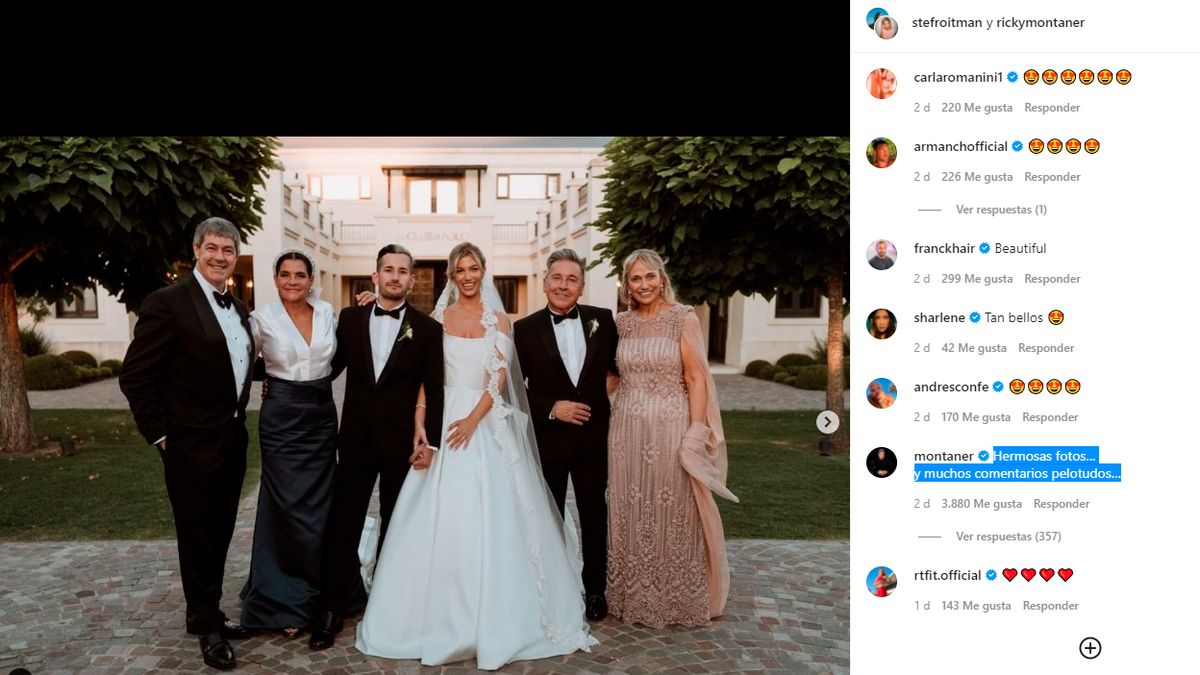Expand the 357 replies under montaner's comment
The width and height of the screenshot is (1200, 675).
[1007, 537]
